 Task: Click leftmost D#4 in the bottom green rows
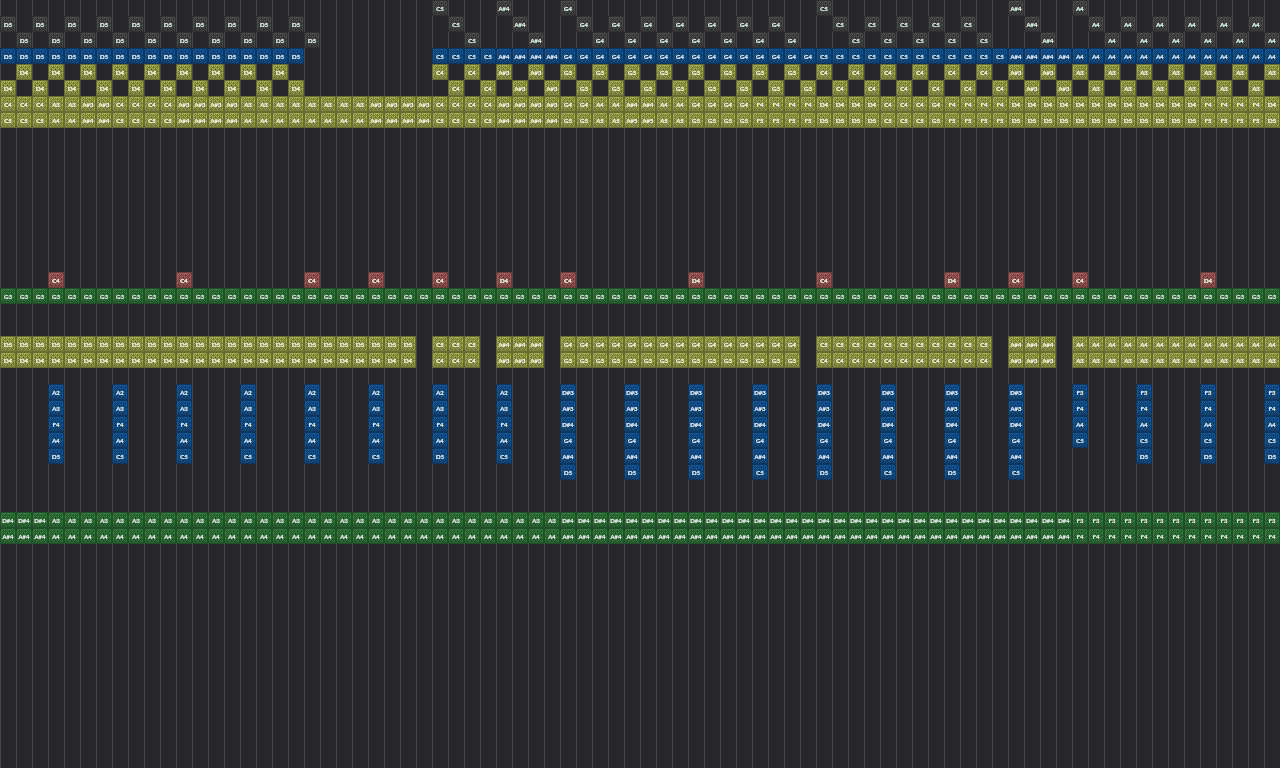tap(8, 520)
